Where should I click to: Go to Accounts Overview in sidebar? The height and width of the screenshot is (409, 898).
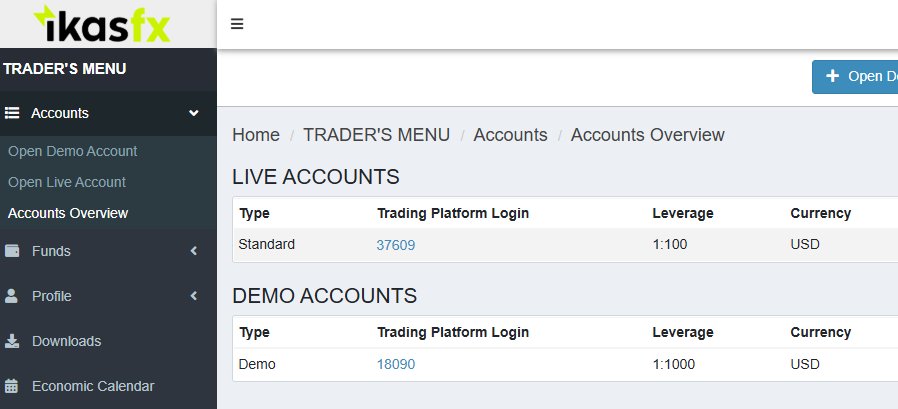click(68, 213)
